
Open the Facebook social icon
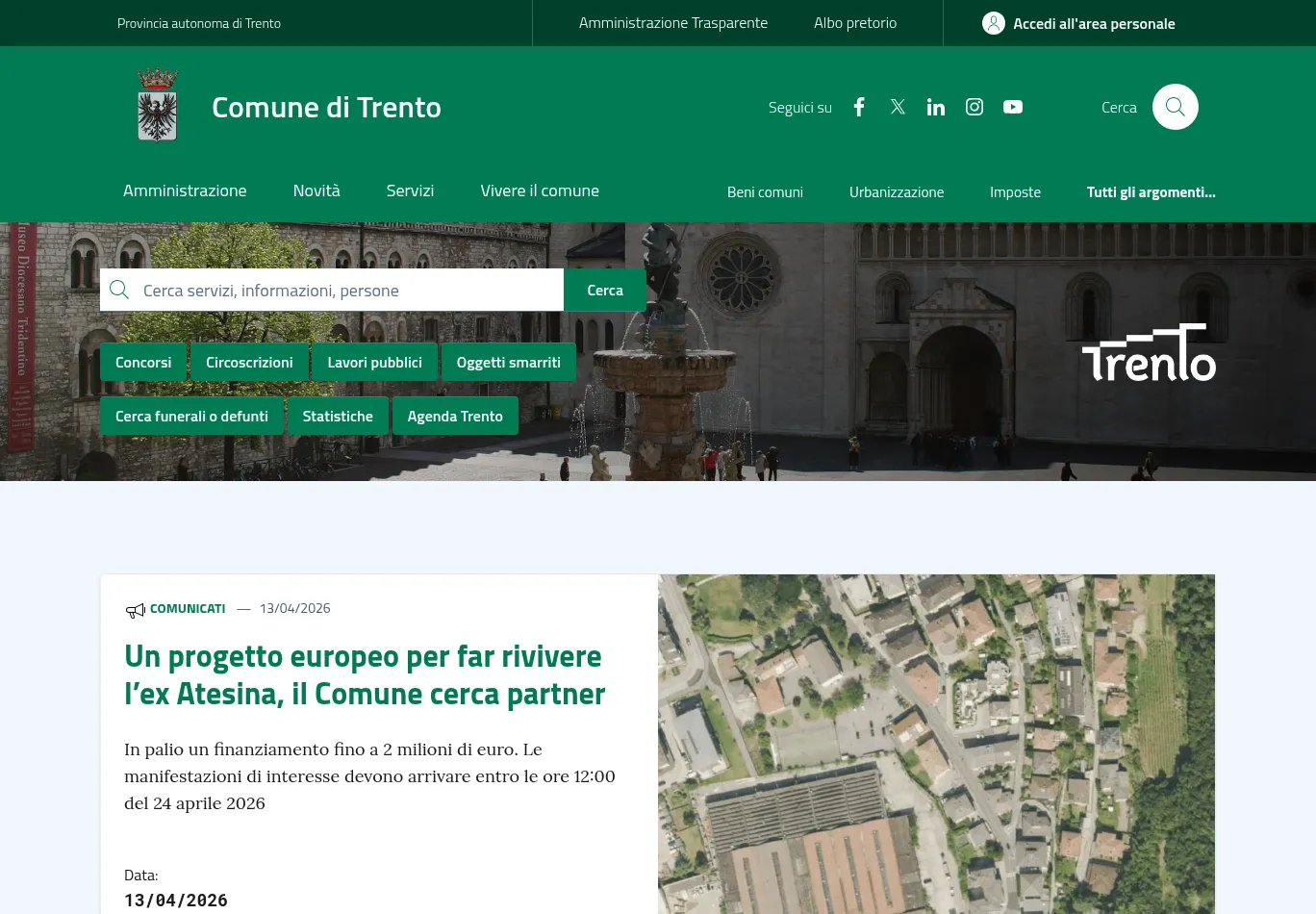[859, 107]
